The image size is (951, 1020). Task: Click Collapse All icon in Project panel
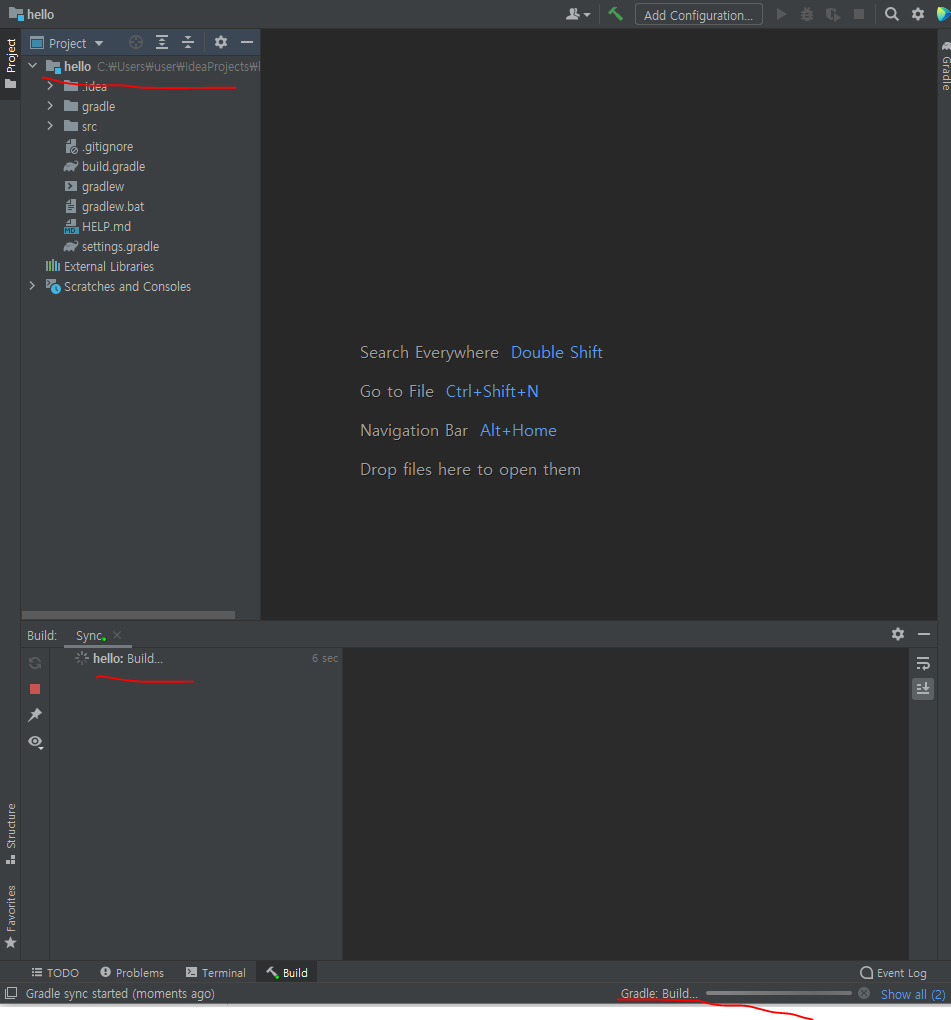(x=188, y=43)
